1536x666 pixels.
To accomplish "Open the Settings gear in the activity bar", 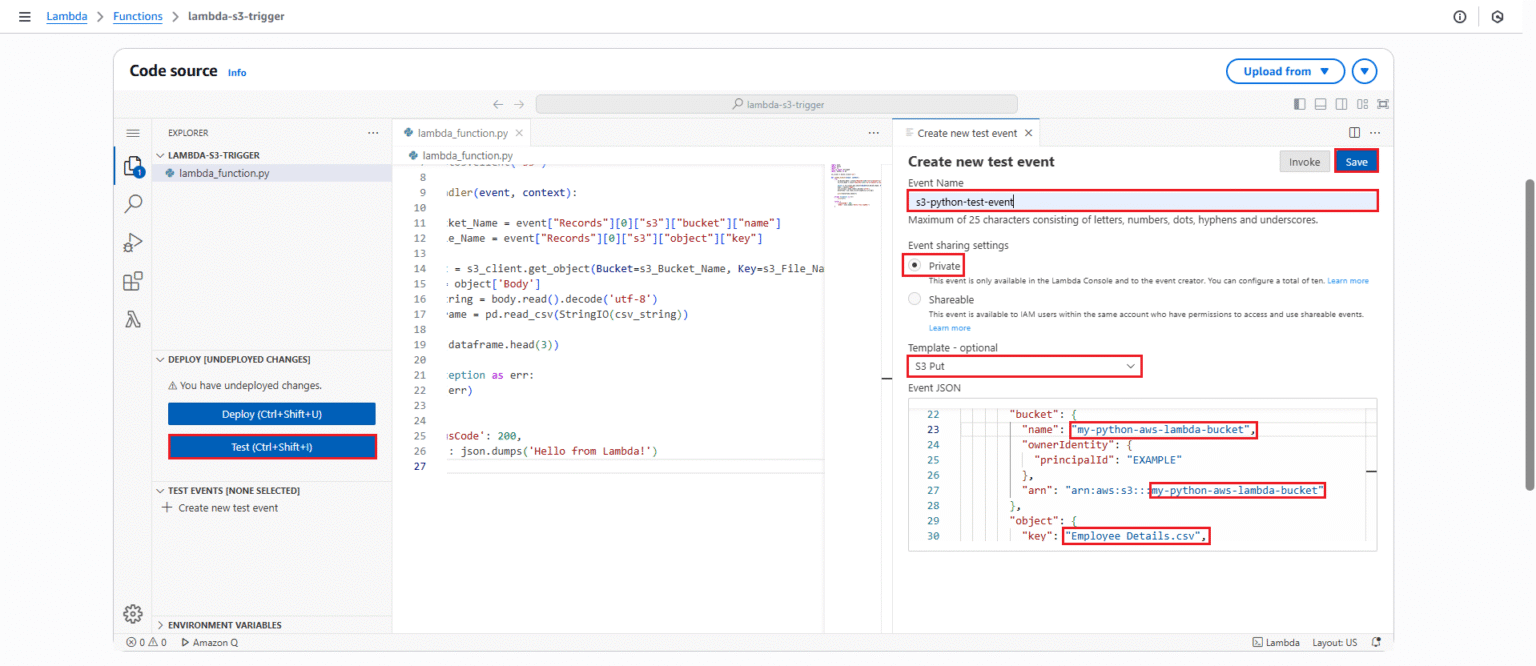I will [133, 614].
